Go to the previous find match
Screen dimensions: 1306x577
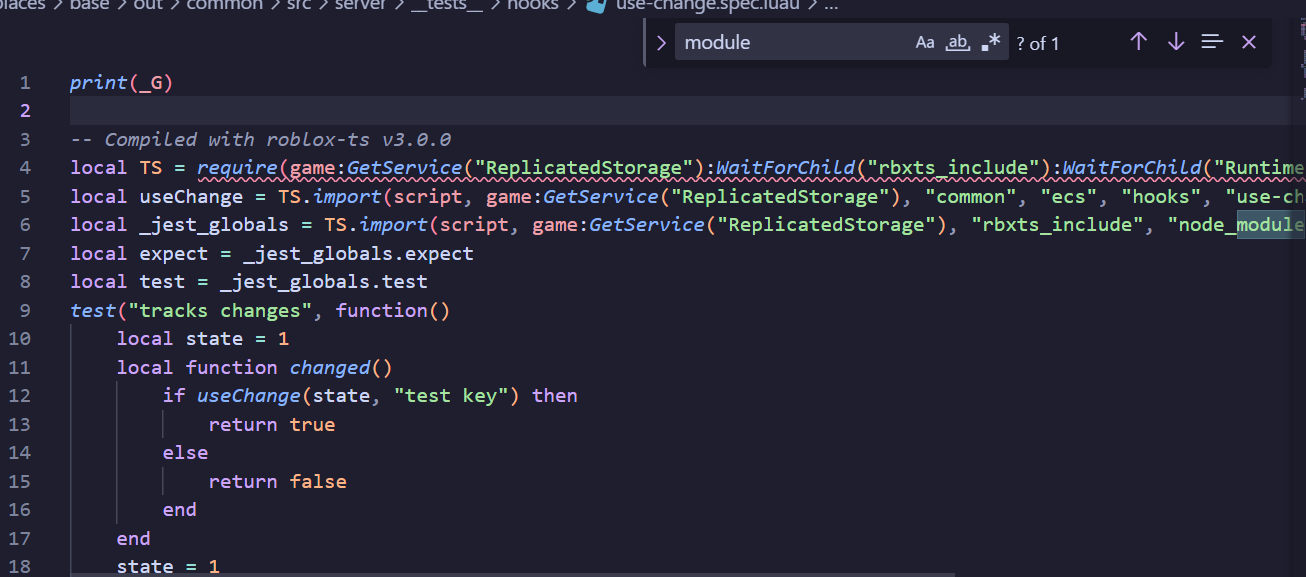(1138, 42)
